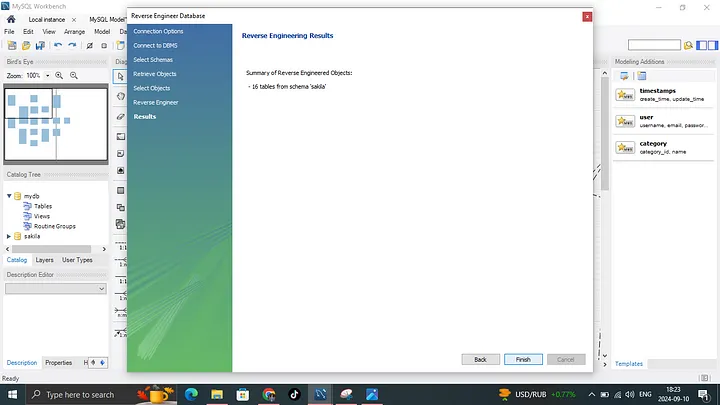Create a new model from the toolbar
720x405 pixels.
pos(12,45)
